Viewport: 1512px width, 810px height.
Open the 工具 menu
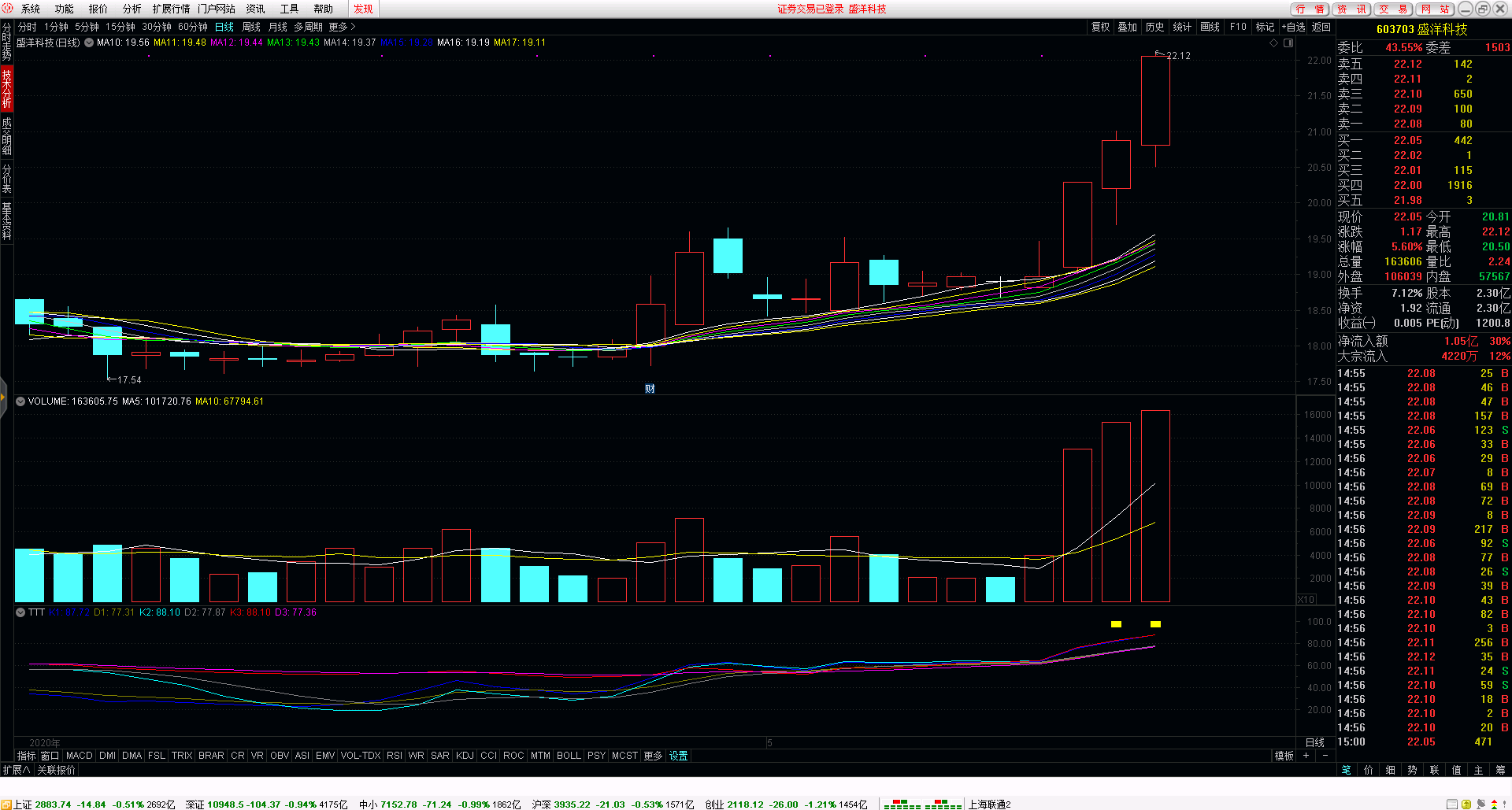pos(289,9)
